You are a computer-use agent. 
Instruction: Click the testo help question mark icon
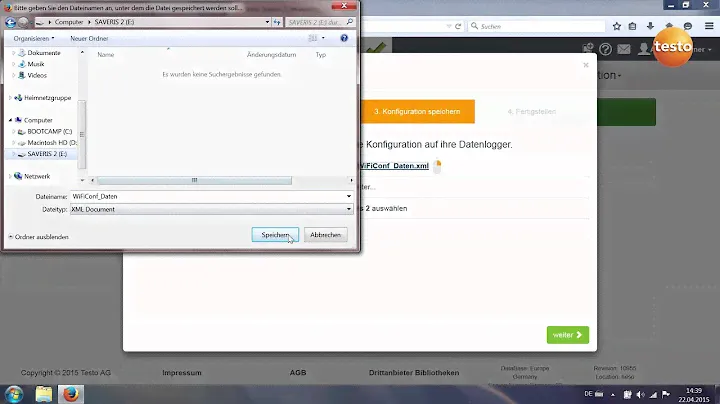[605, 48]
